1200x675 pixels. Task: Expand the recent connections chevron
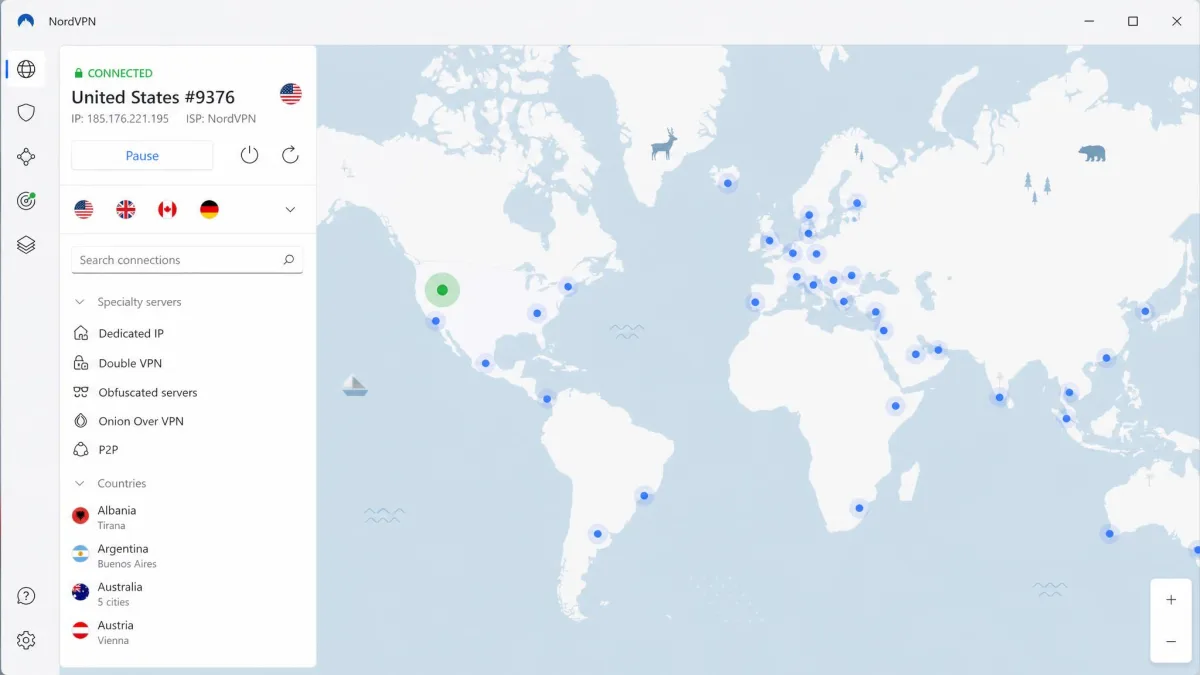pos(290,210)
